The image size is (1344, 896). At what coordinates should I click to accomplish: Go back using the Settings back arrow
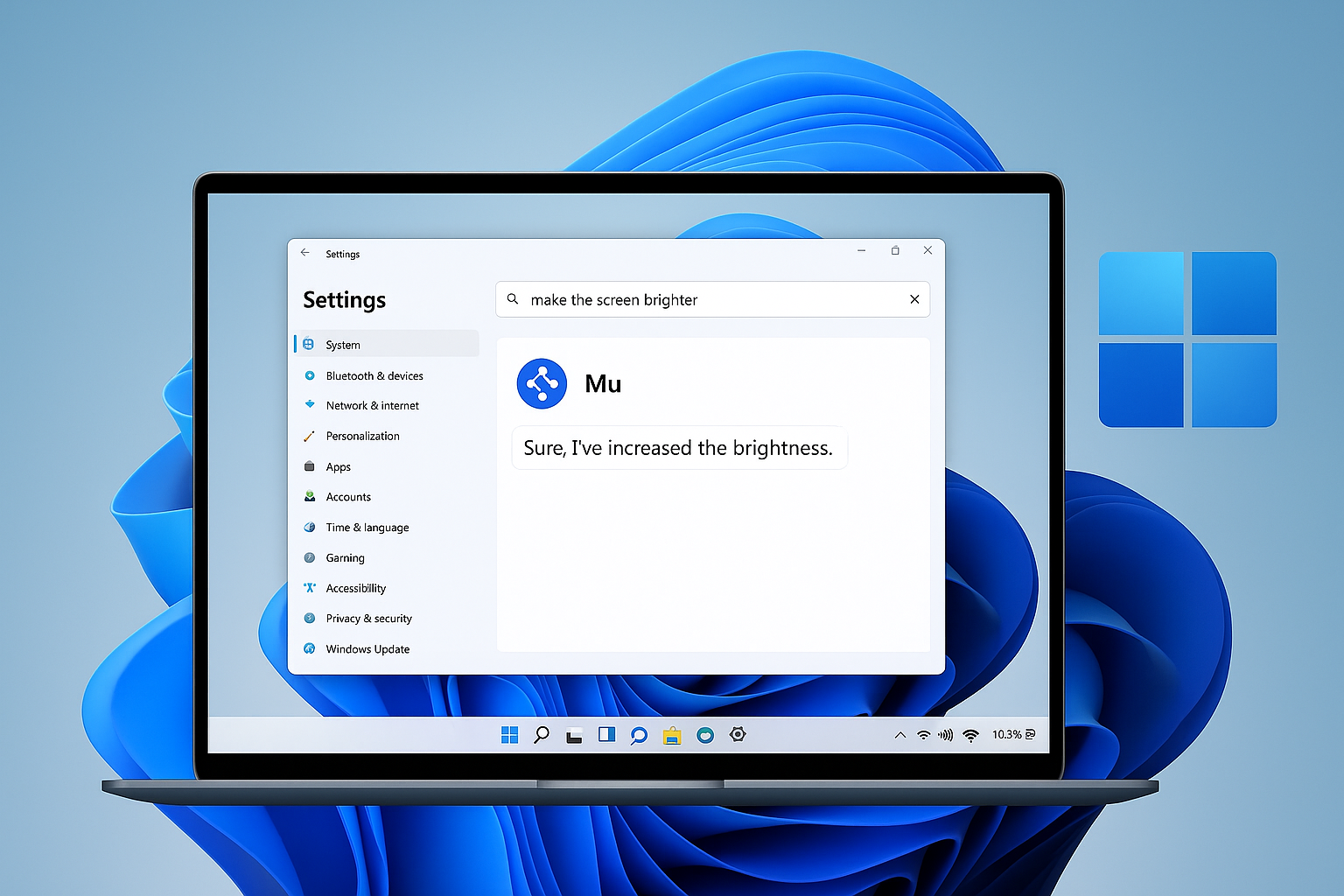click(x=304, y=253)
